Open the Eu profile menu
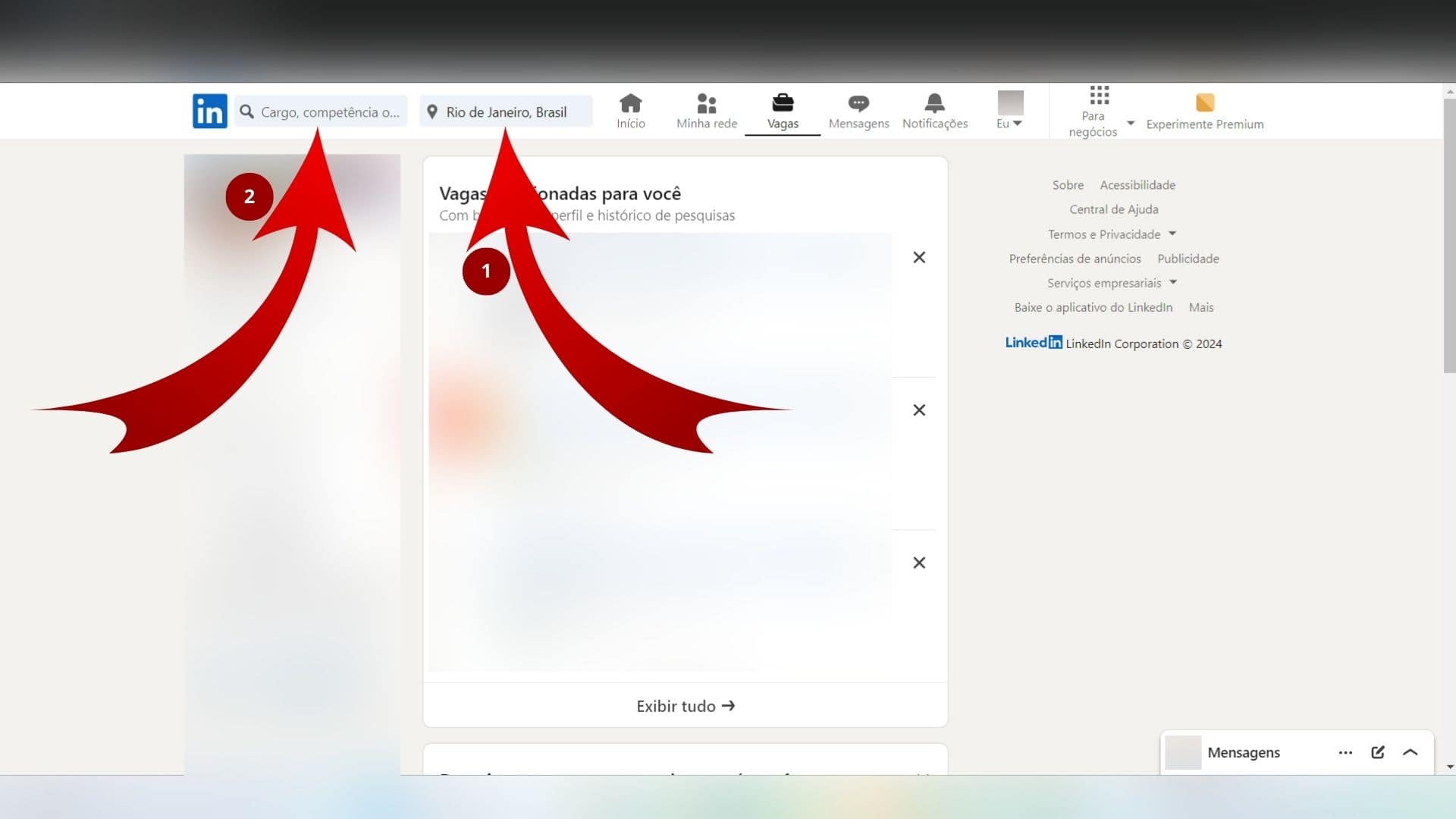The width and height of the screenshot is (1456, 819). (x=1010, y=111)
